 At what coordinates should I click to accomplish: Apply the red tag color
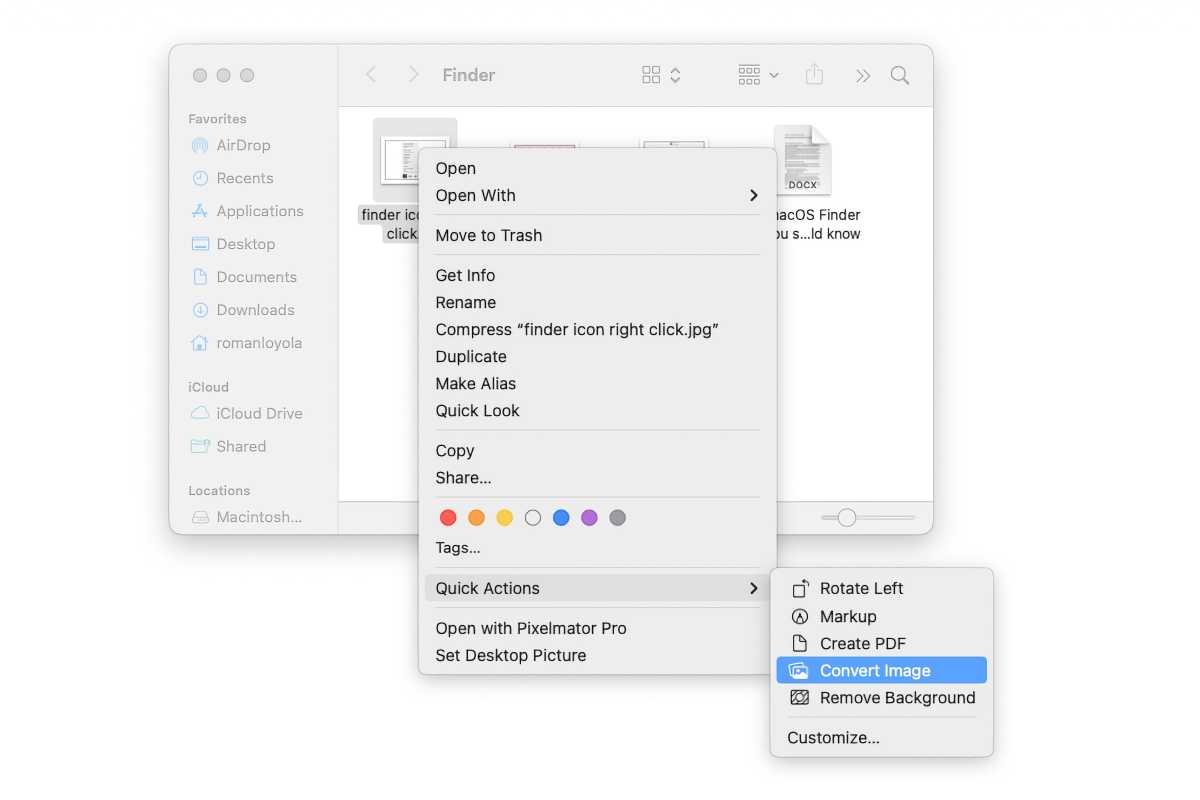point(448,518)
